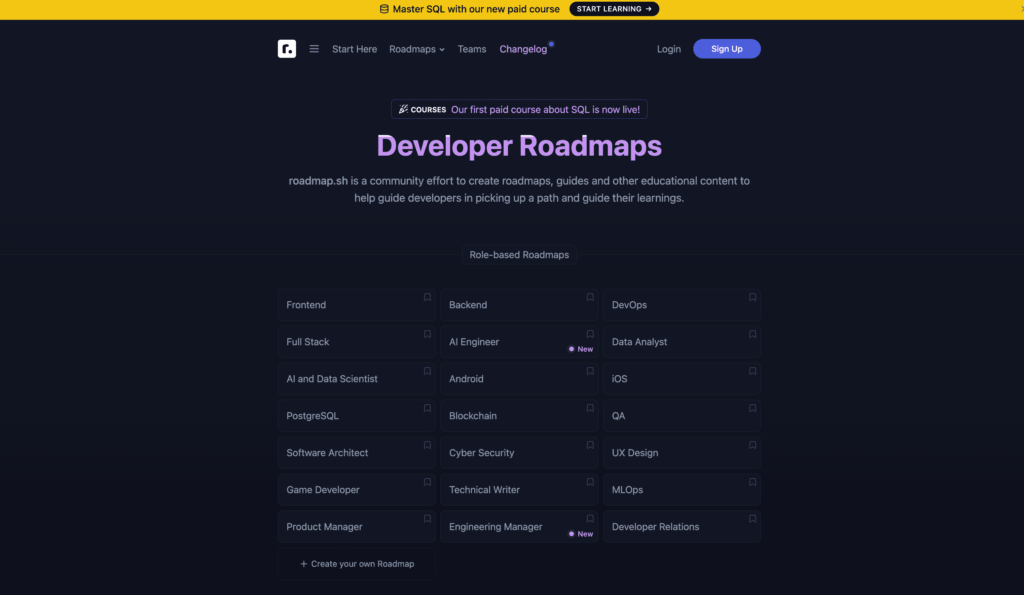Toggle bookmark icon on Product Manager card
Screen dimensions: 1024x595
coord(427,519)
